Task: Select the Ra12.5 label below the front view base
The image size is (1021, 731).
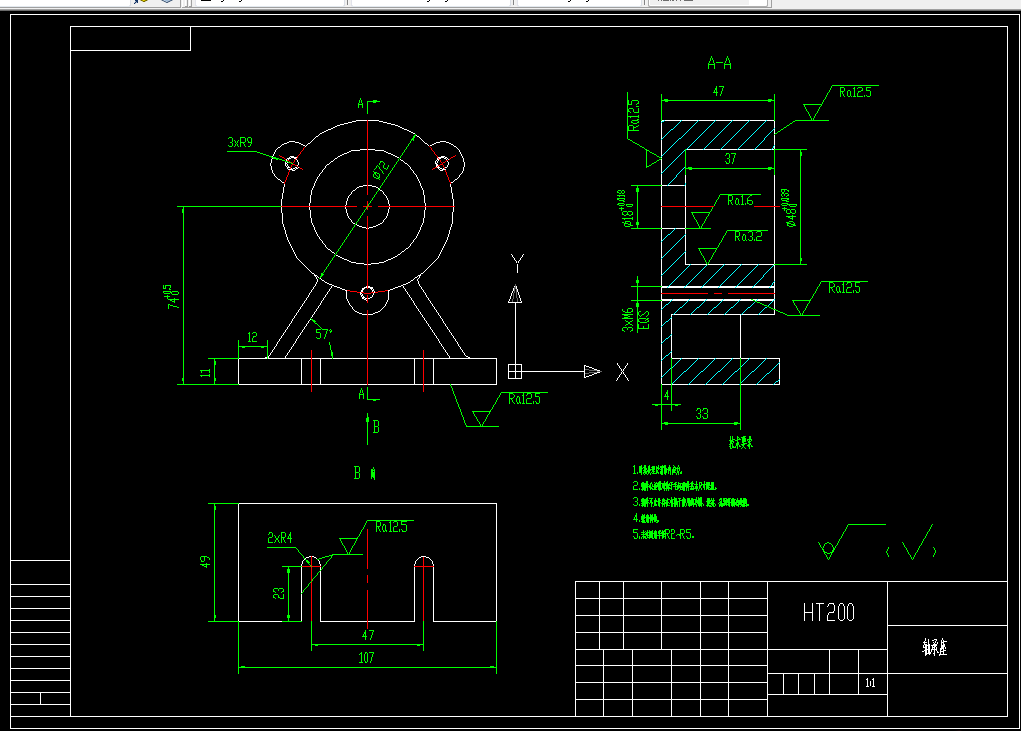Action: pos(524,399)
